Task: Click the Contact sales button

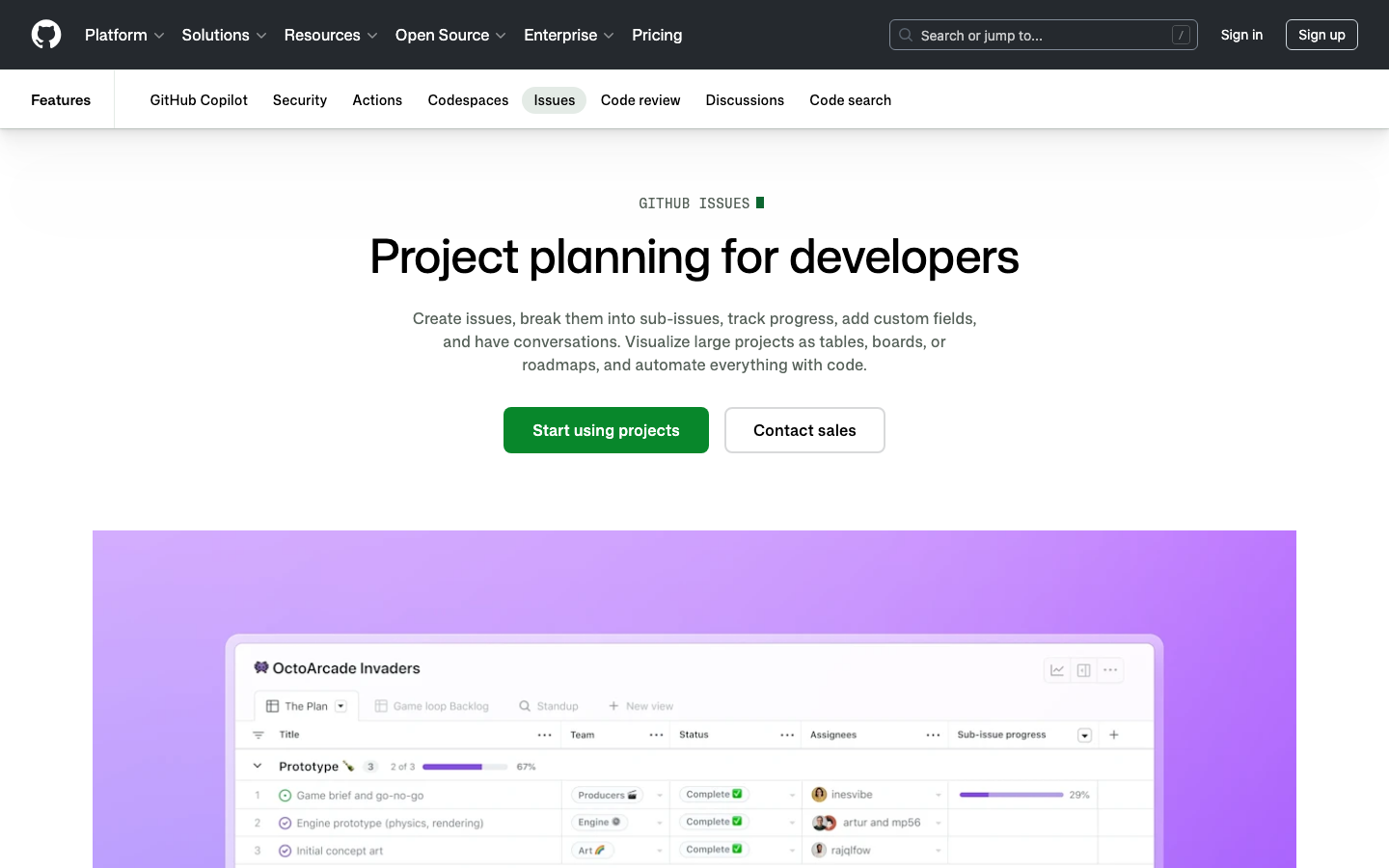Action: [x=804, y=430]
